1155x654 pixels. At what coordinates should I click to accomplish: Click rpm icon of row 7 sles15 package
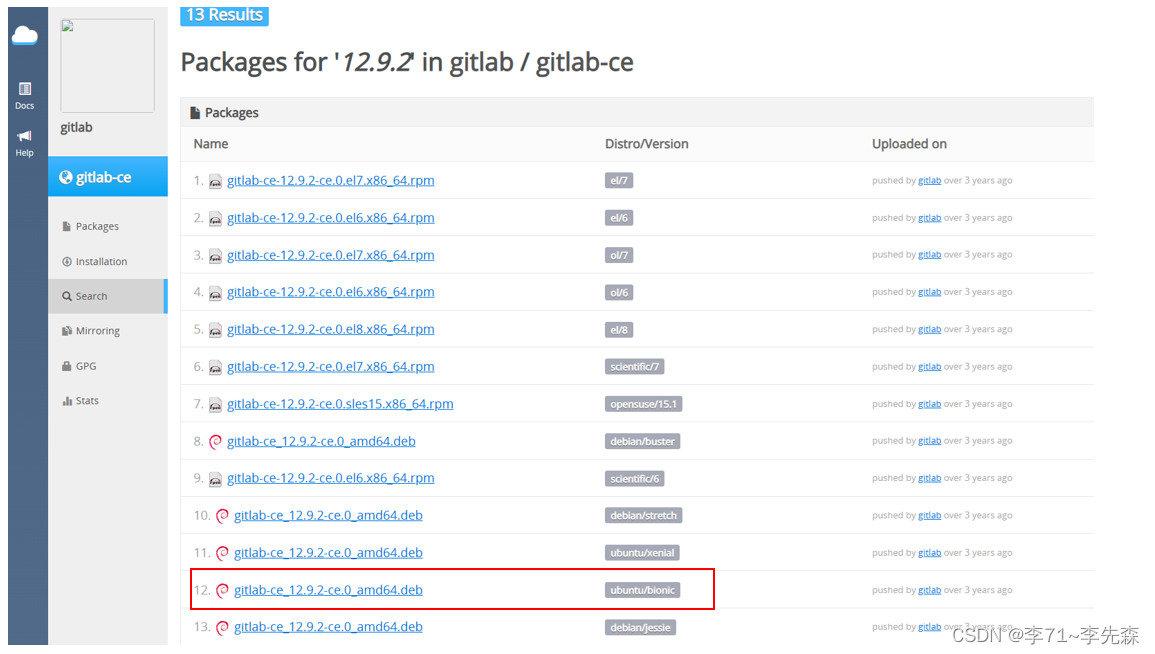[215, 404]
